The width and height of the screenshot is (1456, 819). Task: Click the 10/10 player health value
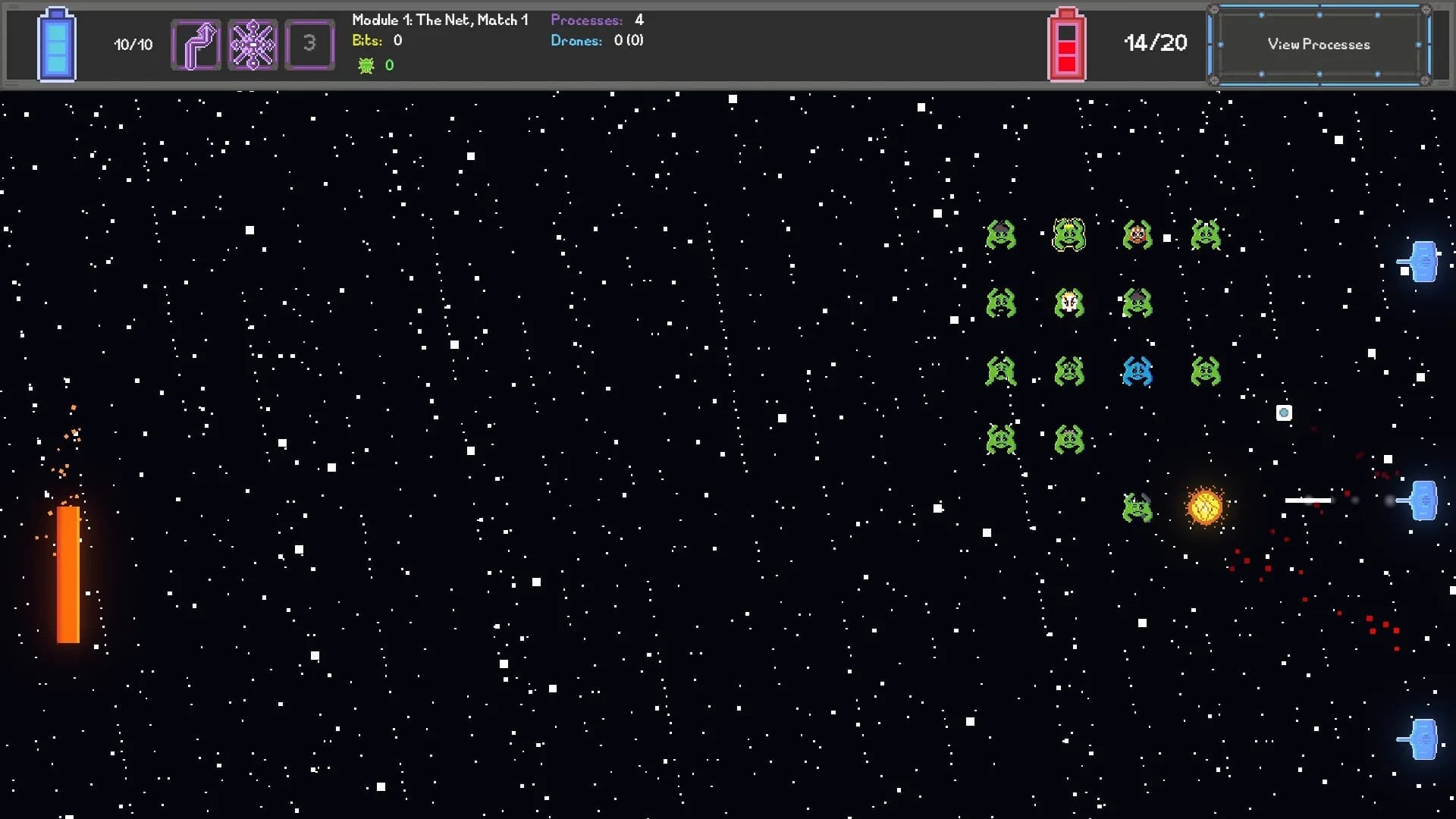point(133,45)
